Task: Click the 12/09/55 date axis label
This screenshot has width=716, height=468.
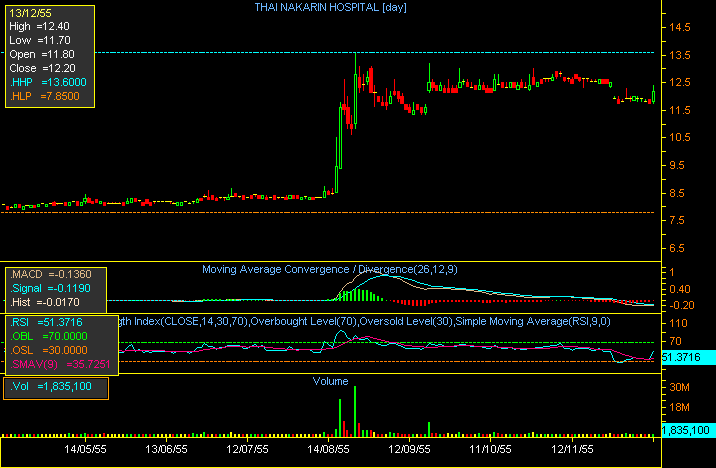Action: pos(409,450)
